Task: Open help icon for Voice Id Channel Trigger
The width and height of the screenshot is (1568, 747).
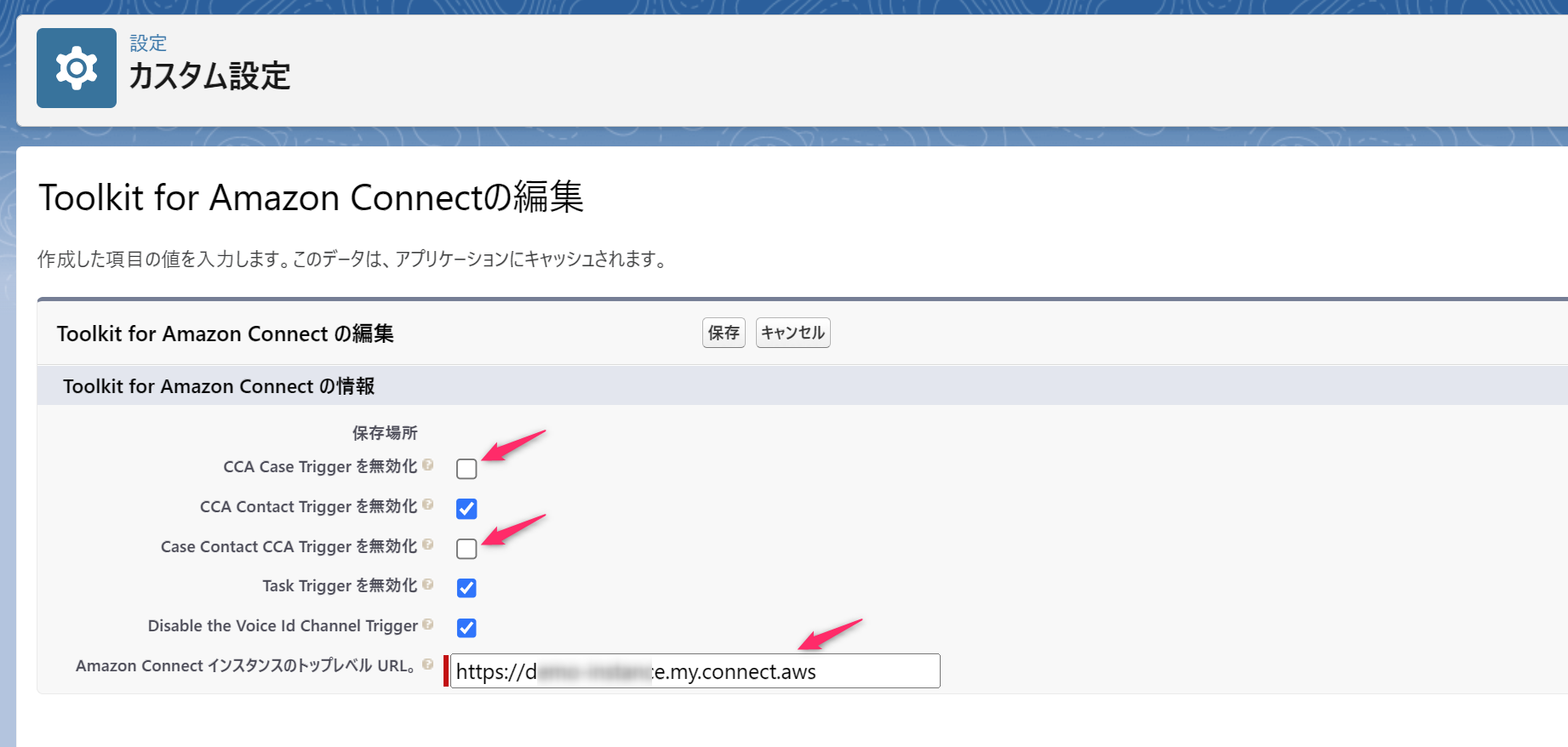Action: (427, 624)
